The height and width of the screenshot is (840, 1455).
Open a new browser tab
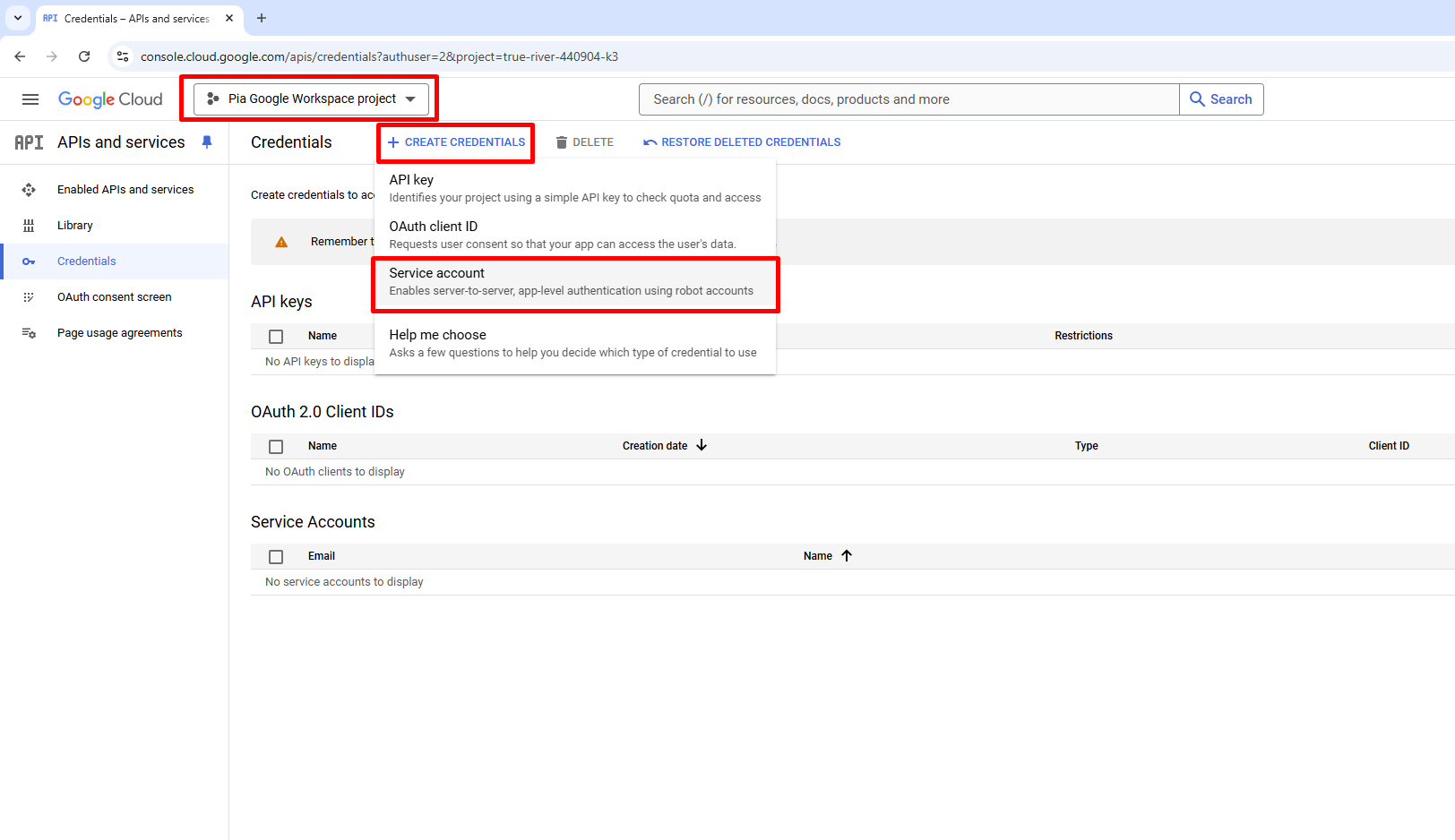click(262, 18)
